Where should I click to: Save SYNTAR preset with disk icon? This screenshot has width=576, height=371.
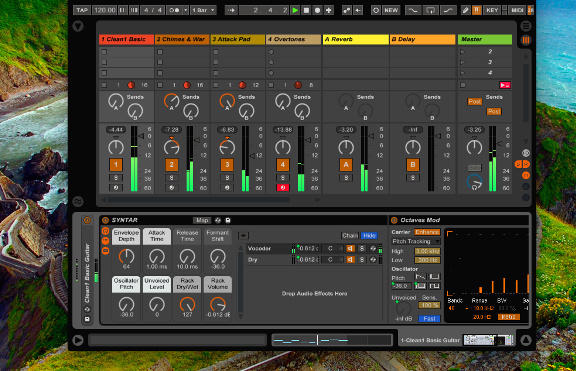228,220
